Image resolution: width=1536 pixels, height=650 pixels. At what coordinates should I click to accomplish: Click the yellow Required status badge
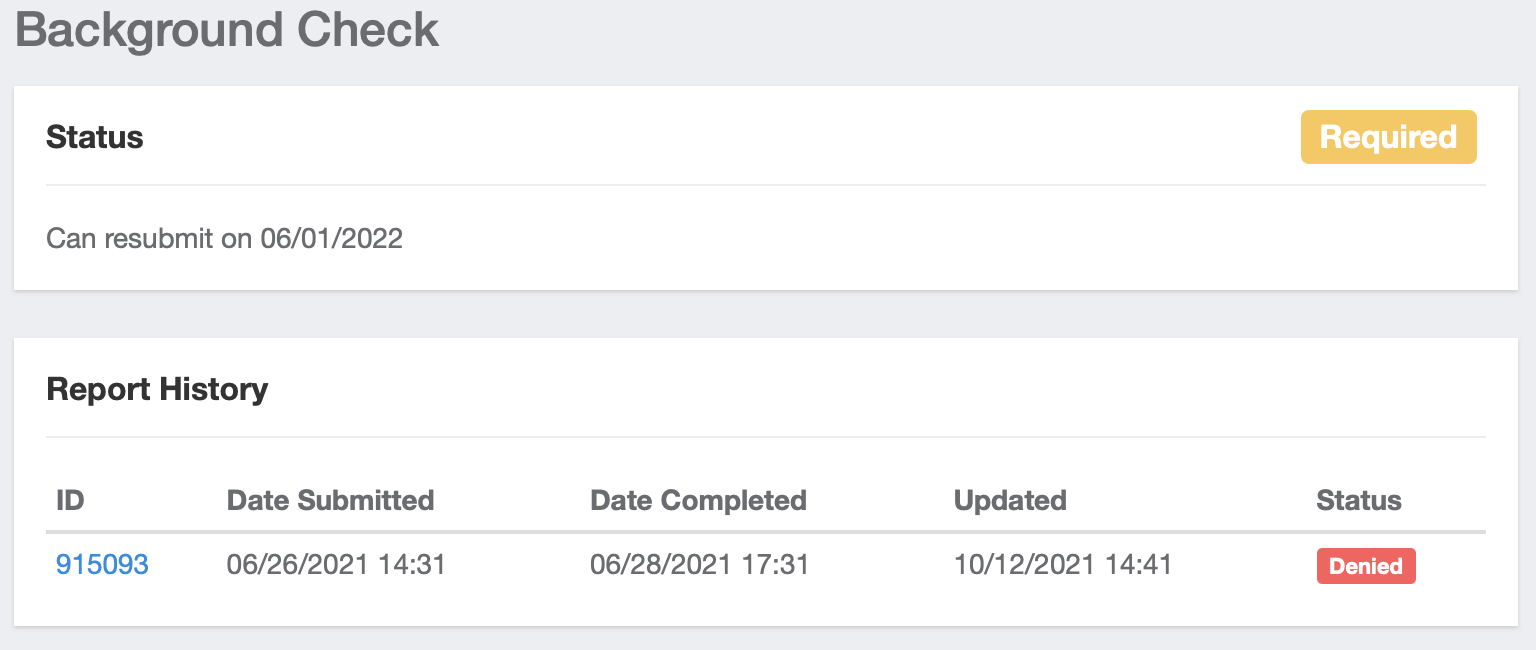click(x=1388, y=137)
